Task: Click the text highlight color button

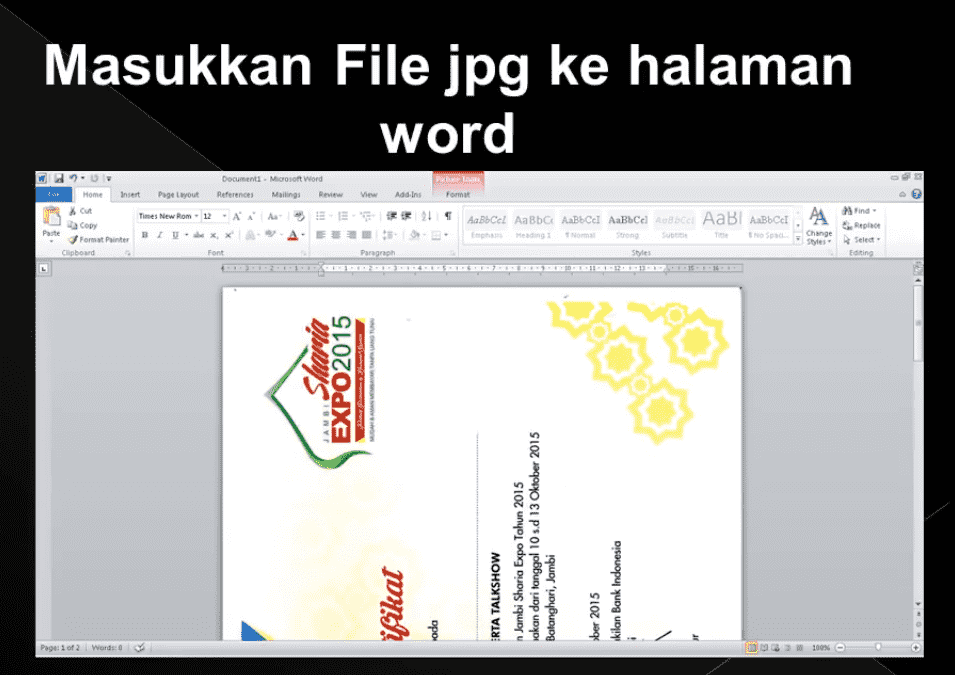Action: [270, 235]
